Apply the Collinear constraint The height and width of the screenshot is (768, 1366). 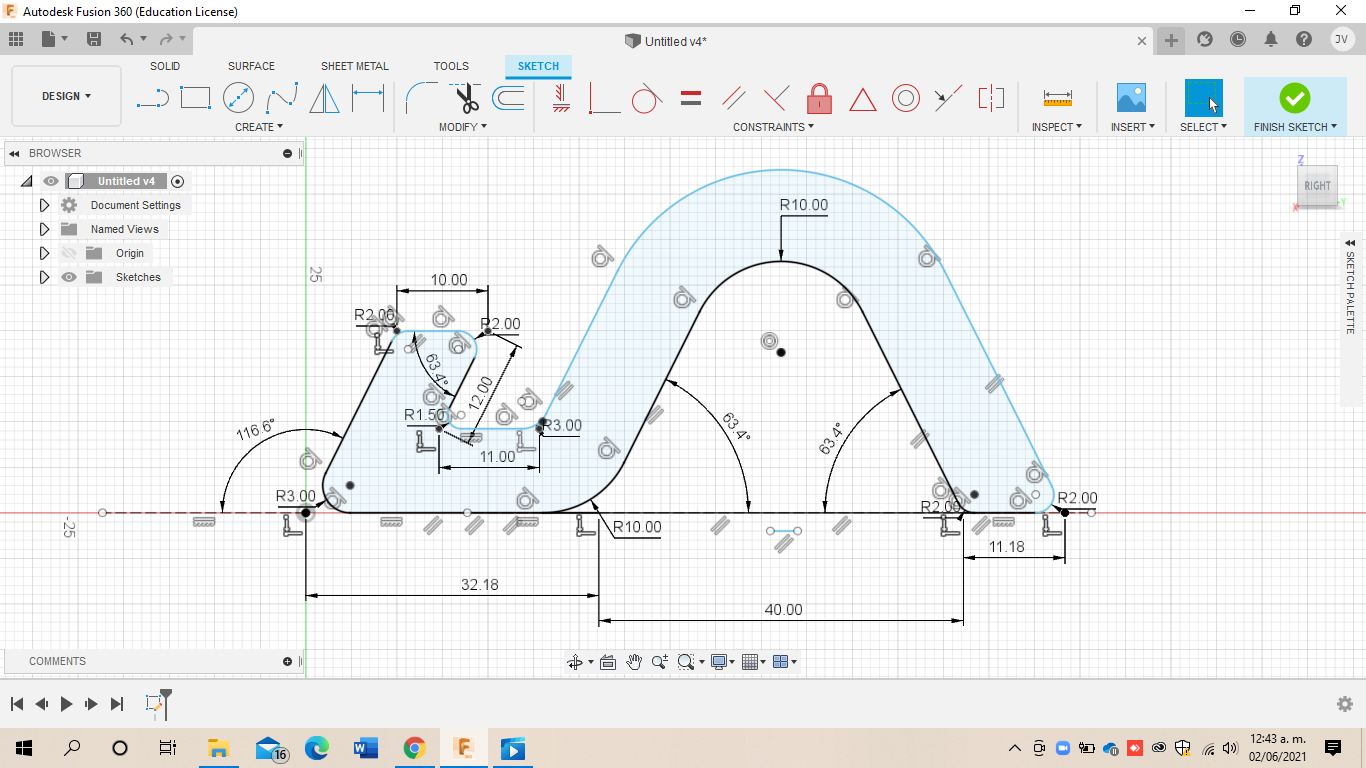click(947, 98)
